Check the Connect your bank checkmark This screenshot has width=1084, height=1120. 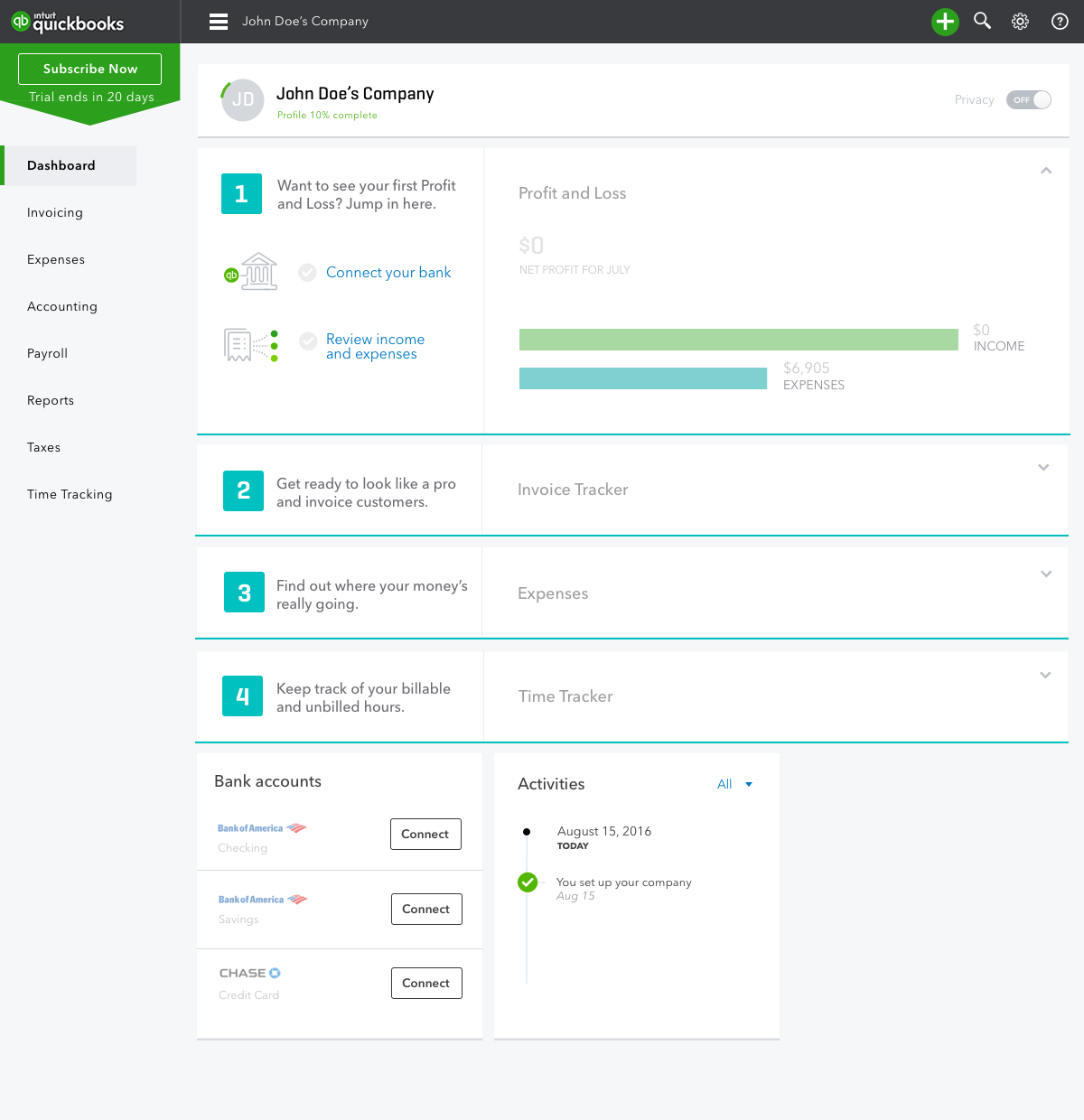[x=307, y=272]
